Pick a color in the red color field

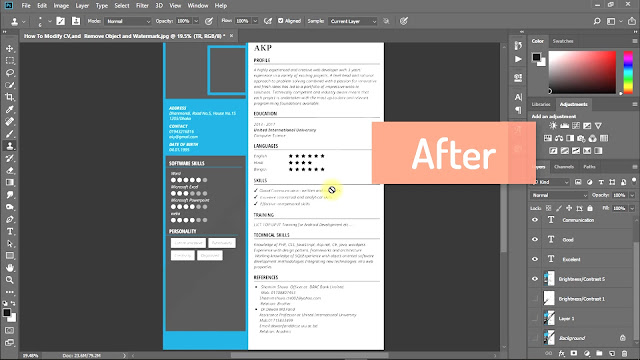582,72
